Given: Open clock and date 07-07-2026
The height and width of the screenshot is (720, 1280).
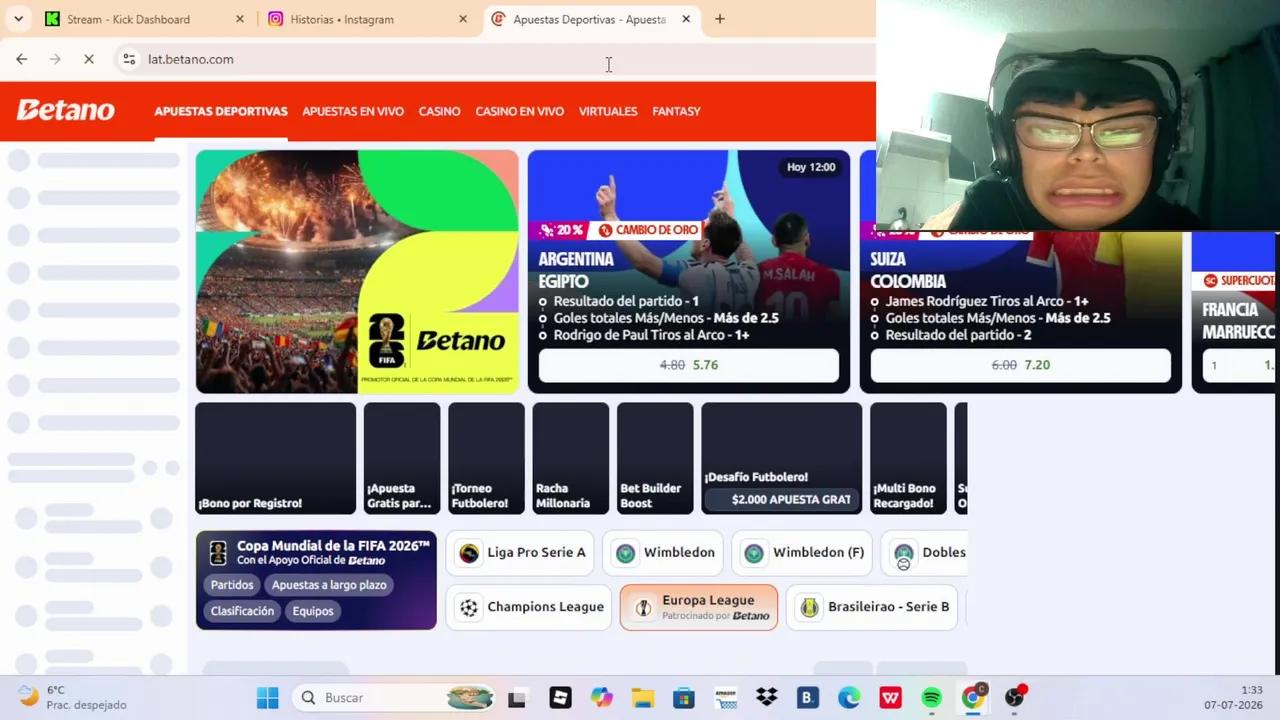Looking at the screenshot, I should [x=1234, y=697].
